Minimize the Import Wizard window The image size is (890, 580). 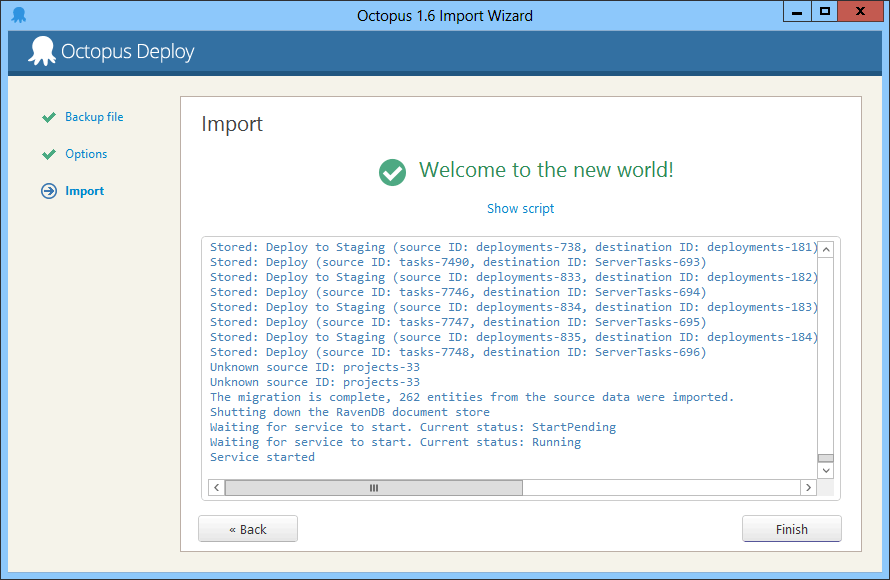pos(795,12)
